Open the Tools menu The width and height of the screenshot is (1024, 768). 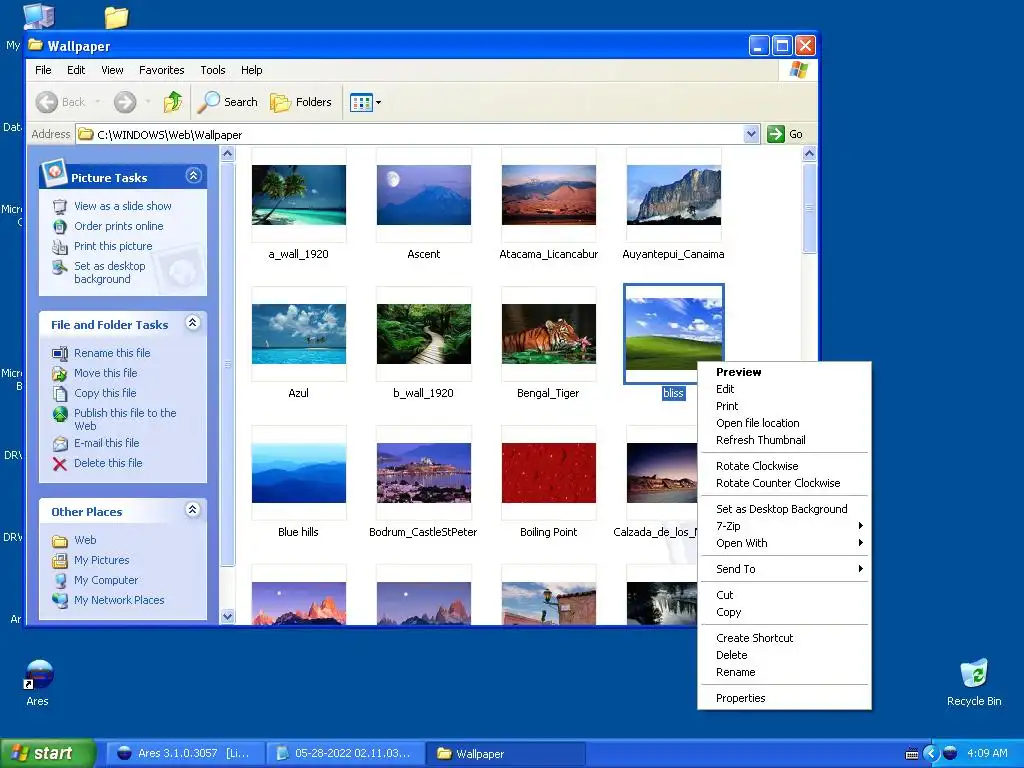(x=212, y=70)
